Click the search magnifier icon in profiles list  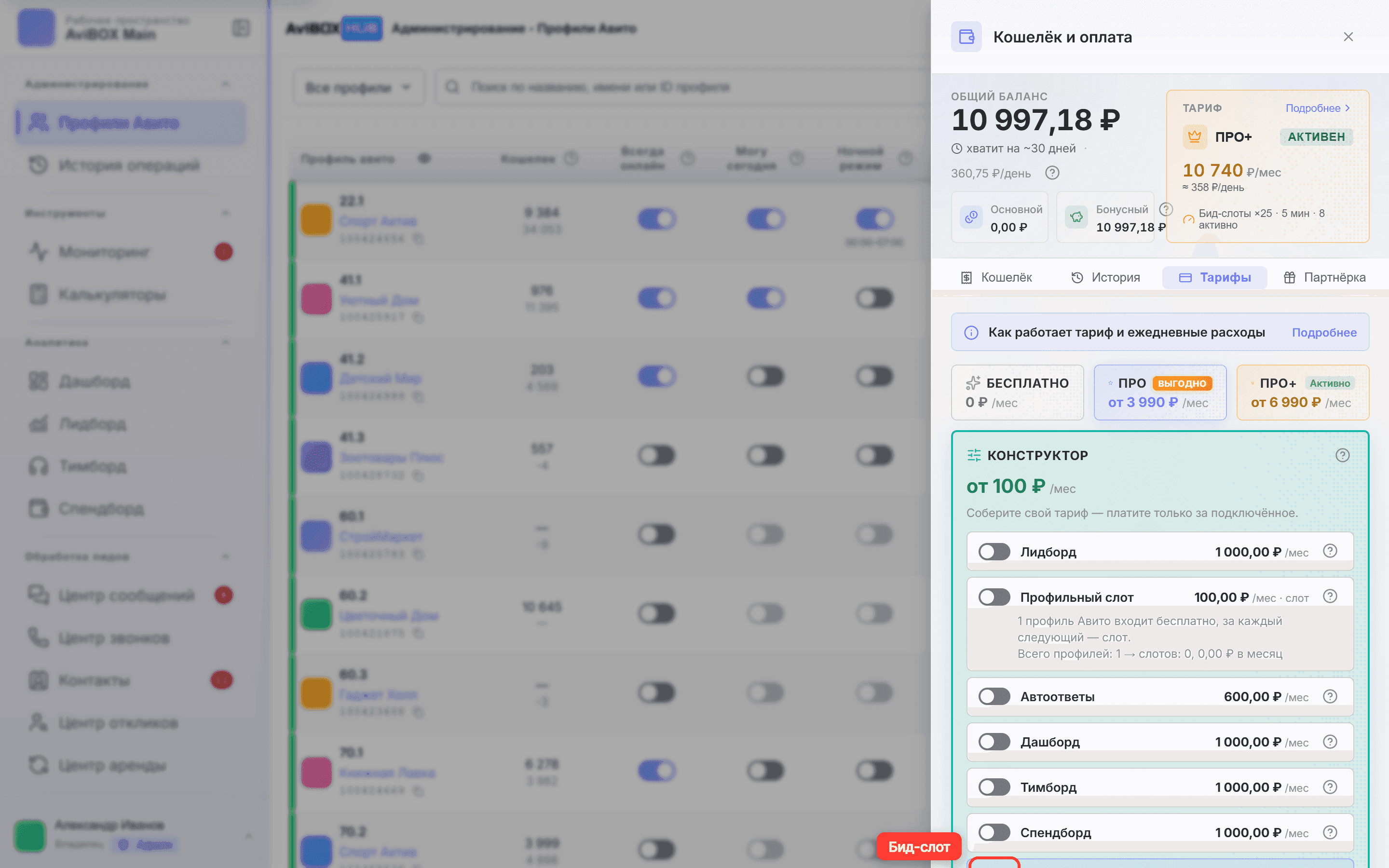pyautogui.click(x=452, y=87)
